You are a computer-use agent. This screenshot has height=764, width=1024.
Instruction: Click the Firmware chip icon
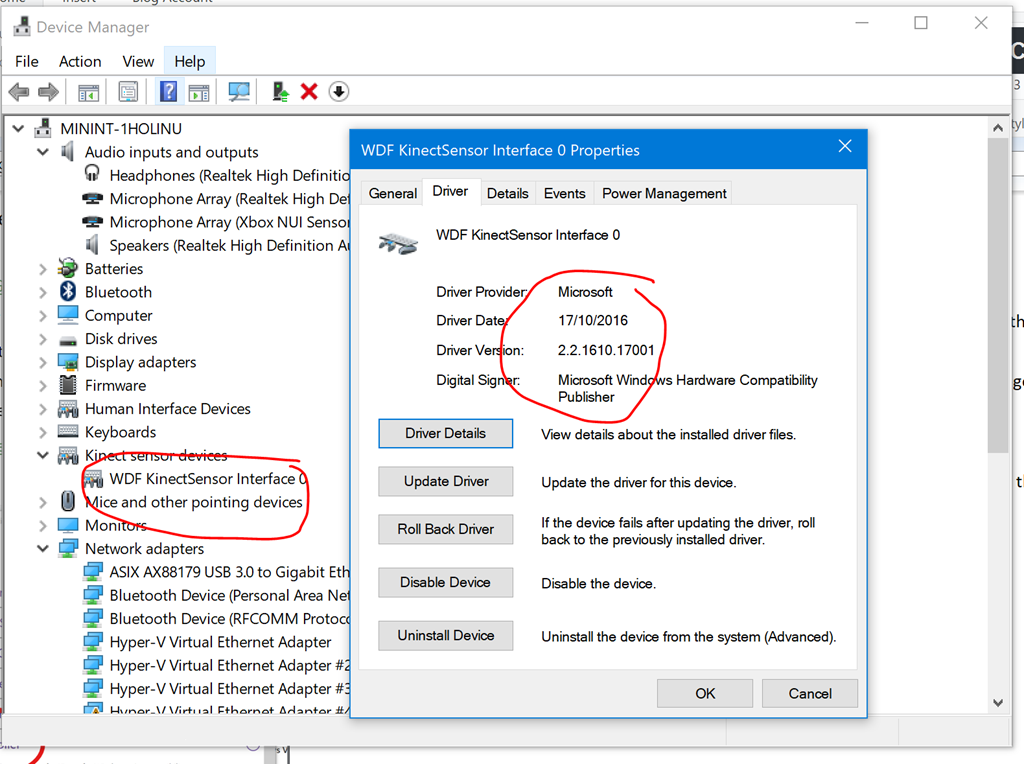[x=68, y=385]
